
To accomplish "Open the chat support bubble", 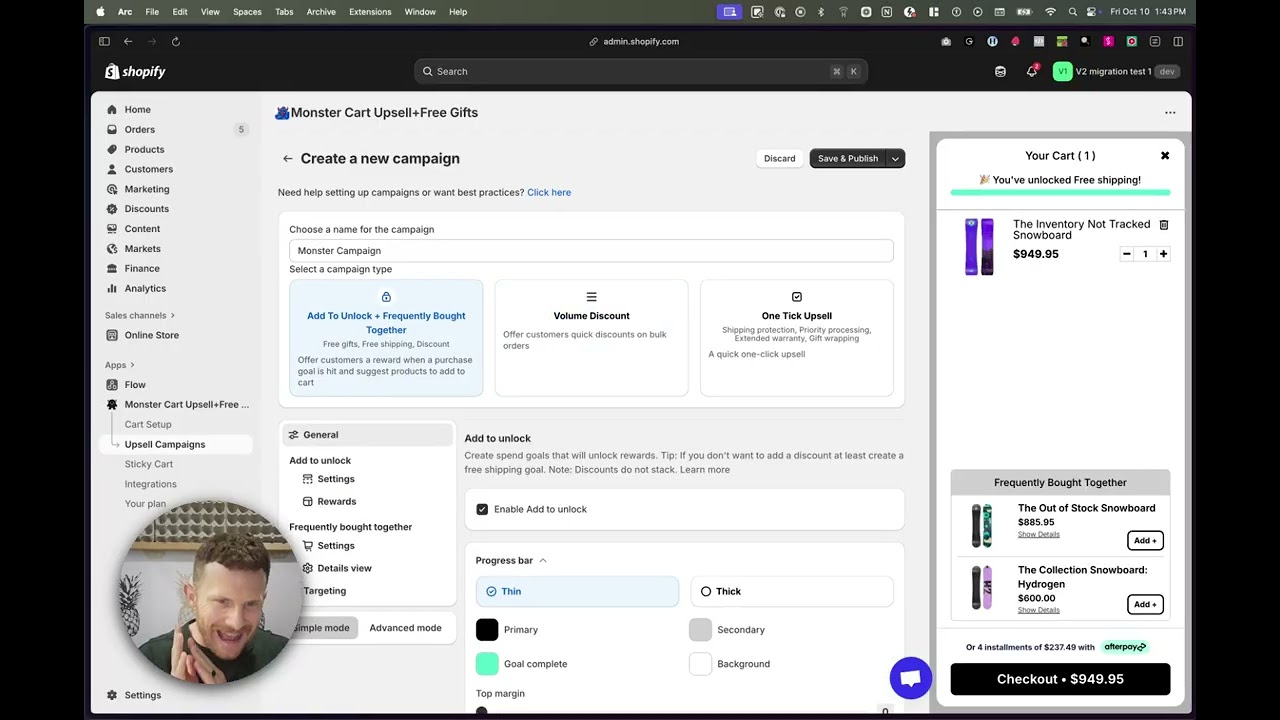I will coord(910,679).
